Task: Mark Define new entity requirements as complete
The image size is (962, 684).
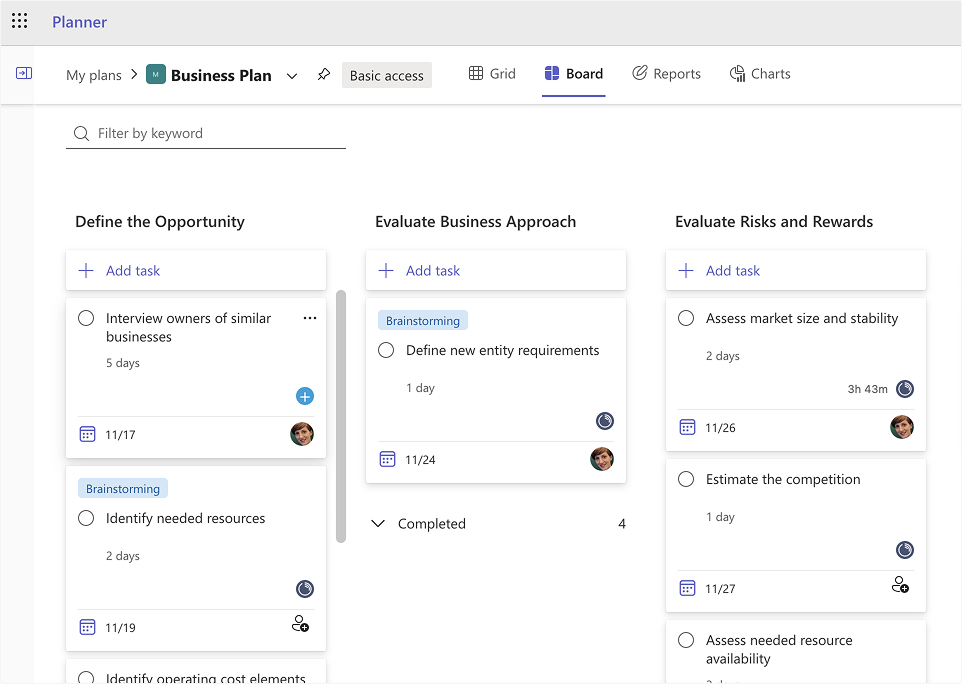Action: (386, 350)
